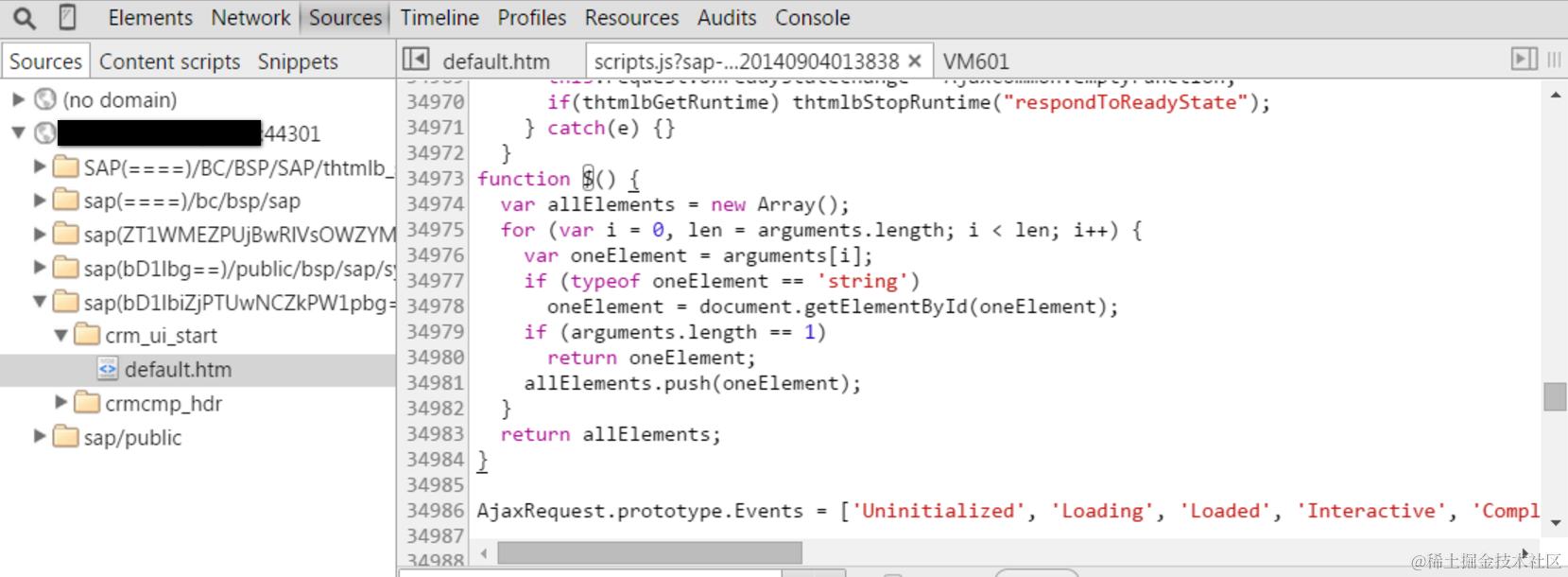Screen dimensions: 1568x577
Task: Click the horizontal scrollbar thumb
Action: click(649, 552)
